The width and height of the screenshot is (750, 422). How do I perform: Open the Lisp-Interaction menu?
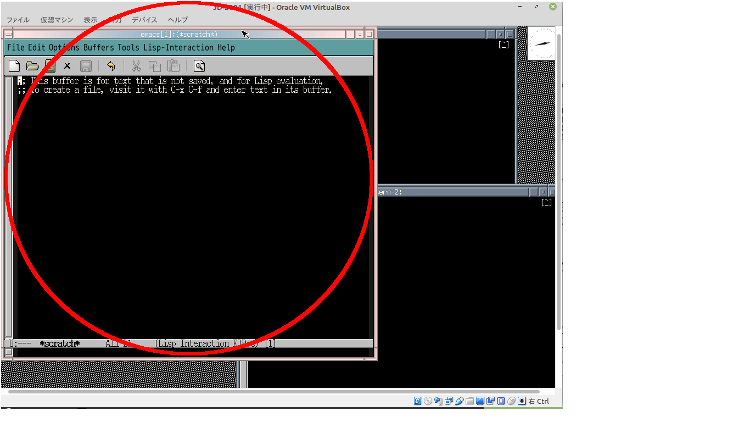point(178,47)
